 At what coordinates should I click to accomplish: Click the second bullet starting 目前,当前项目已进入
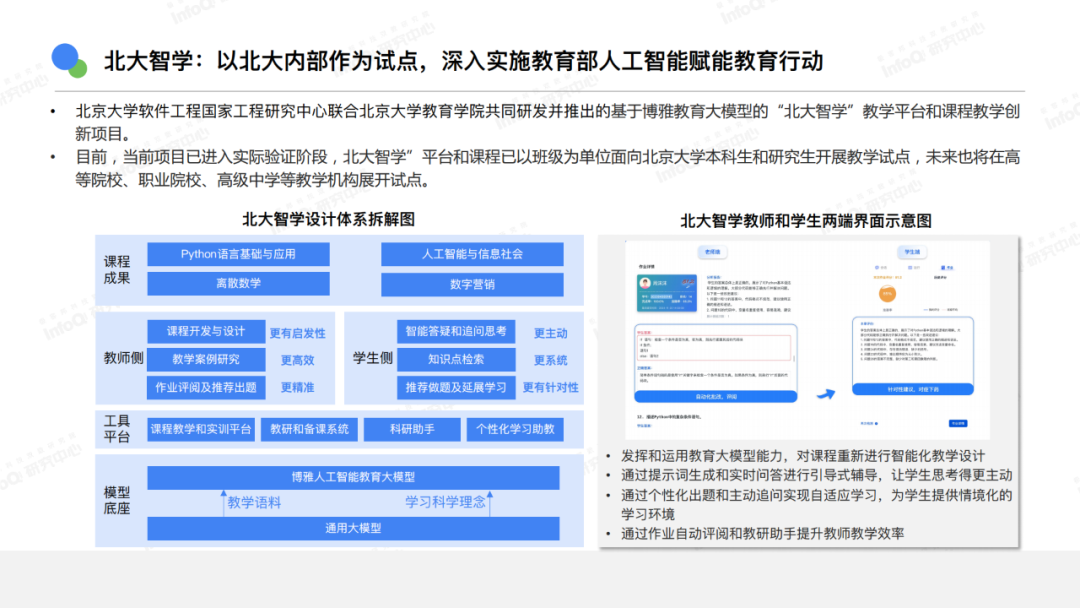548,169
